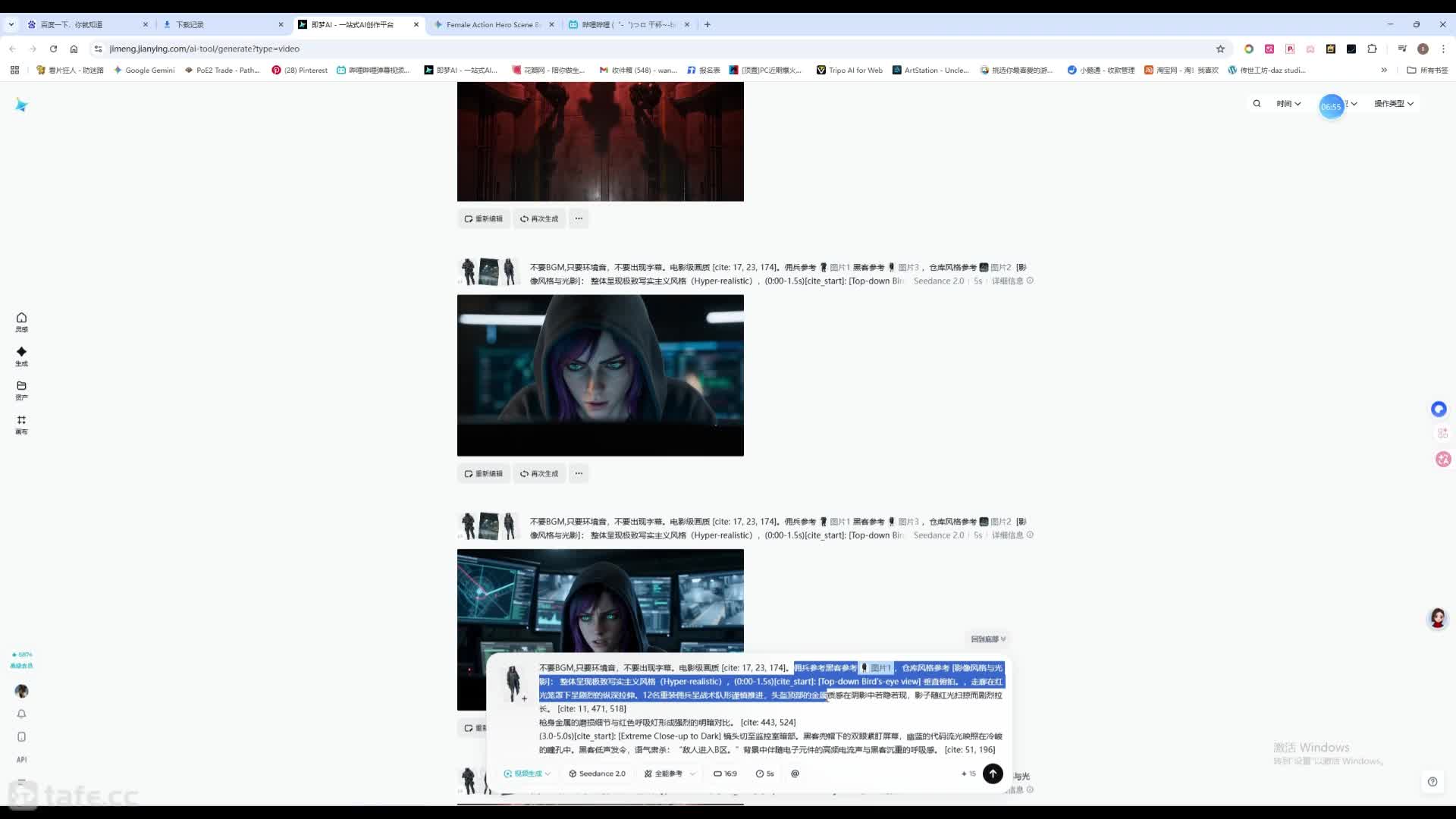Open the 时间 (Time) filter dropdown
The image size is (1456, 819).
pos(1288,103)
